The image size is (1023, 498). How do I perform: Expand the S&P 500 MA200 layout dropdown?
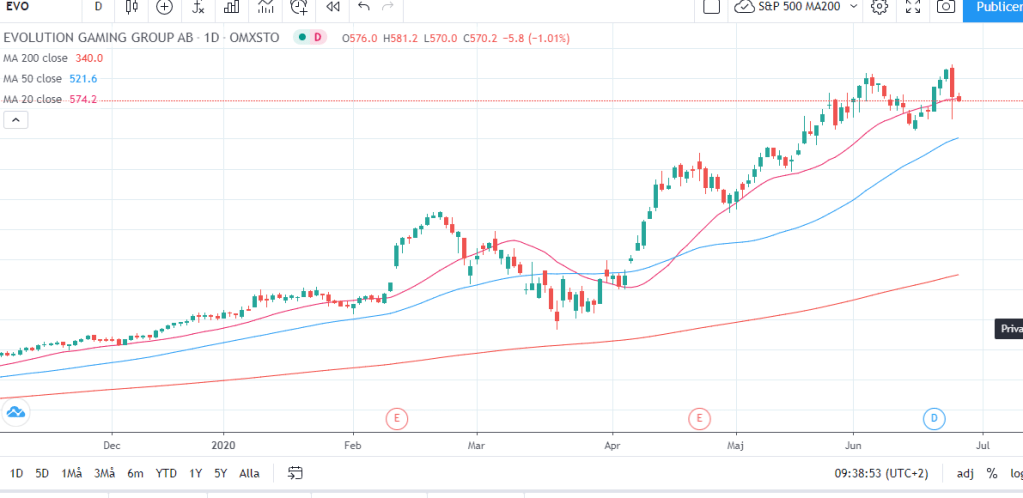point(853,7)
